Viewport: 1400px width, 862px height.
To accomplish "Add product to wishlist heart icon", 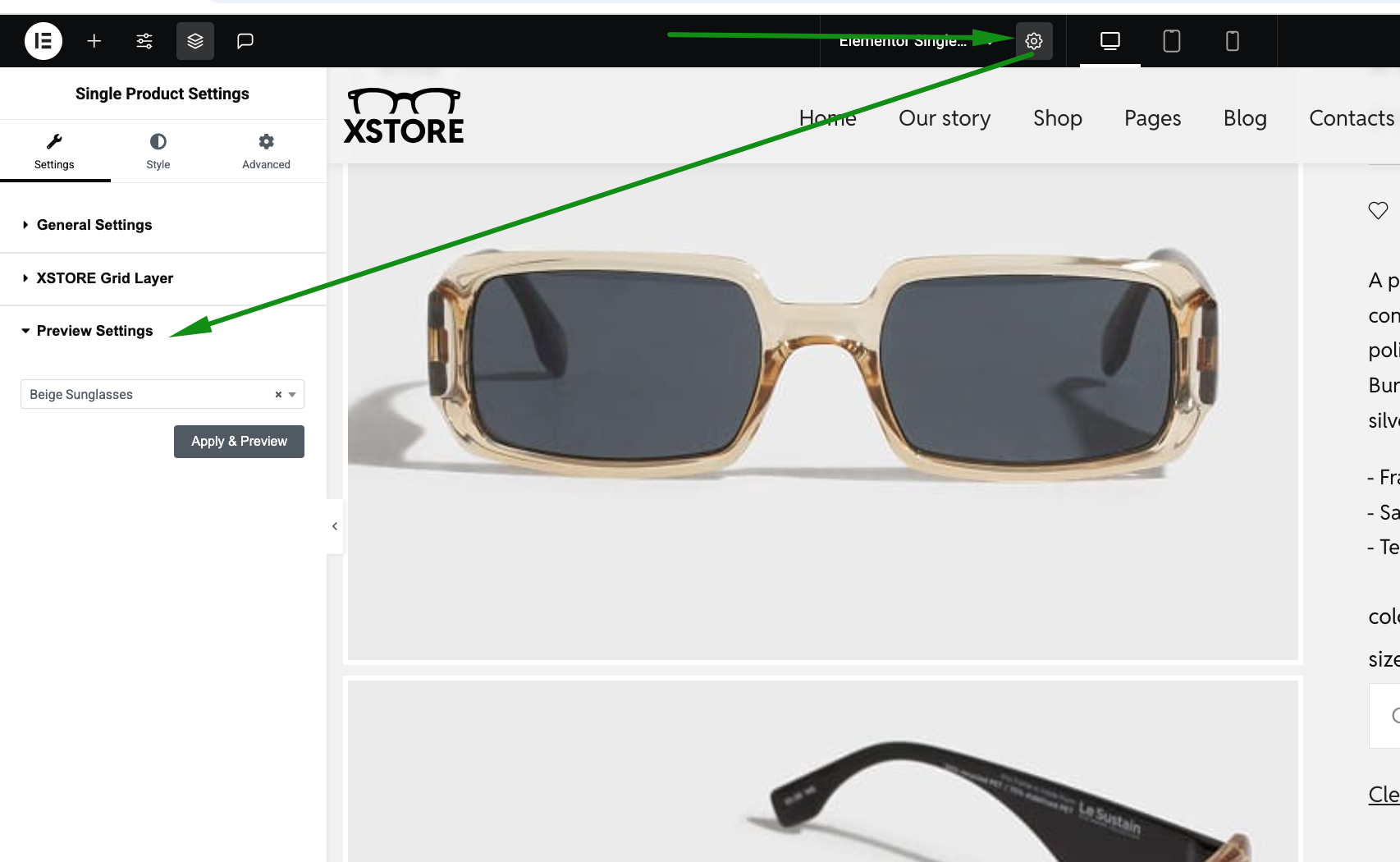I will click(x=1378, y=210).
